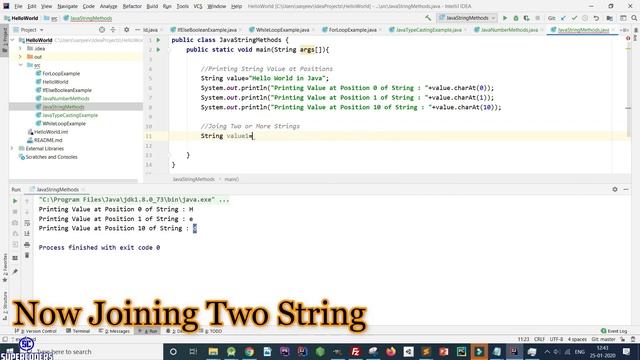
Task: Show Git history clock icon
Action: tap(585, 18)
